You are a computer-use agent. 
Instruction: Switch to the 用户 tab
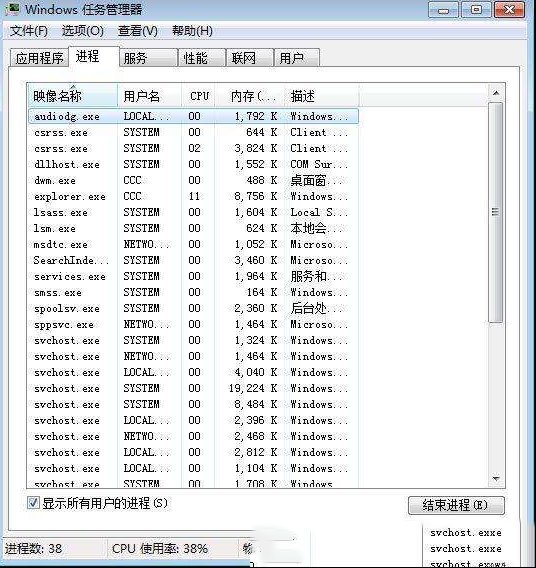[x=297, y=58]
